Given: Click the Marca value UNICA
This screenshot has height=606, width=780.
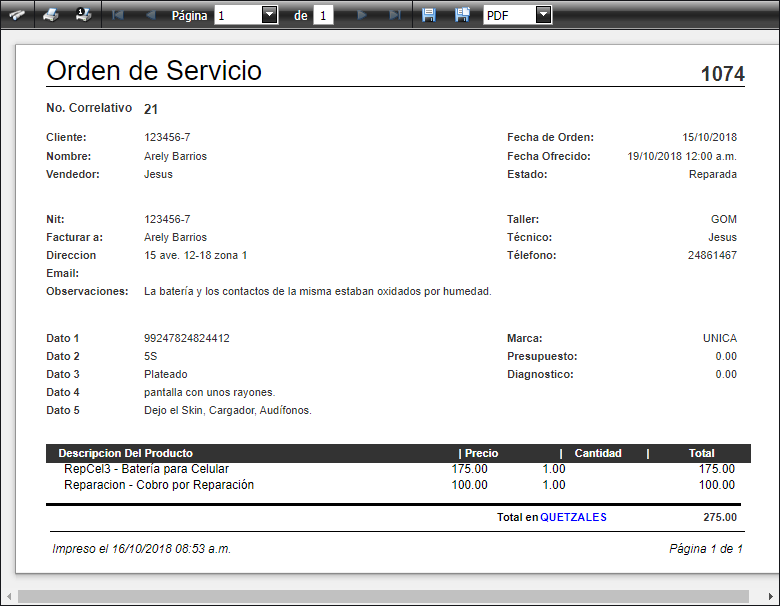Looking at the screenshot, I should click(x=720, y=338).
